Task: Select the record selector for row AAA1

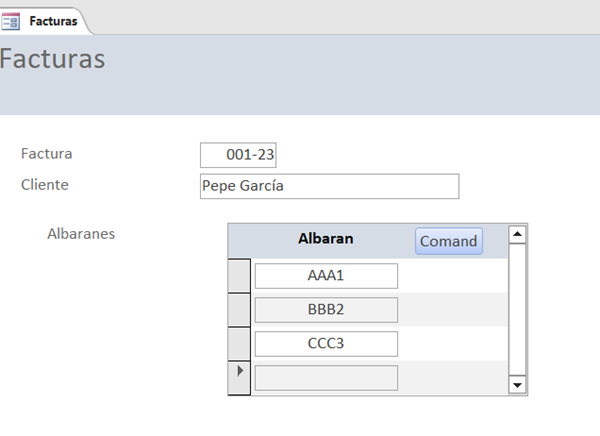Action: (240, 275)
